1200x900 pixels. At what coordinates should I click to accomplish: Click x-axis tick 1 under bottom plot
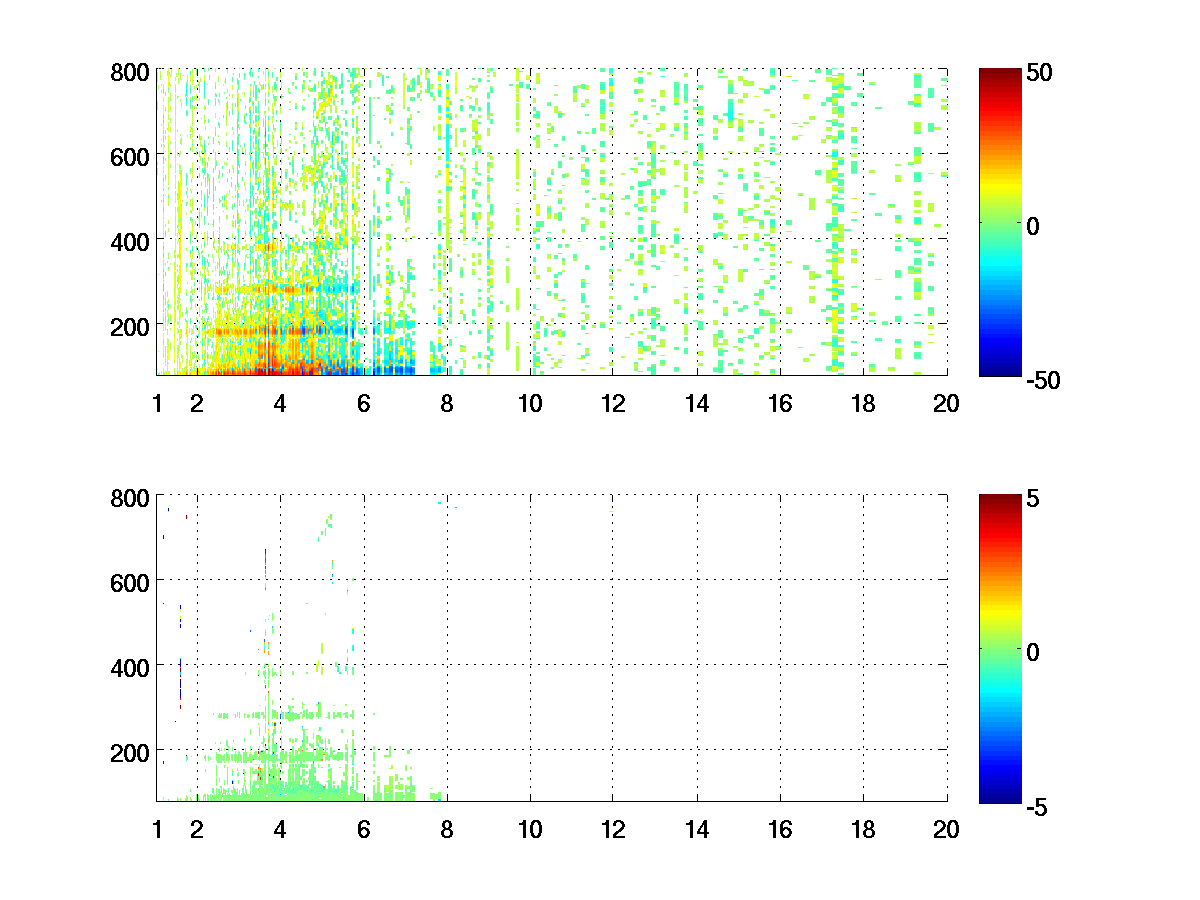pos(157,829)
